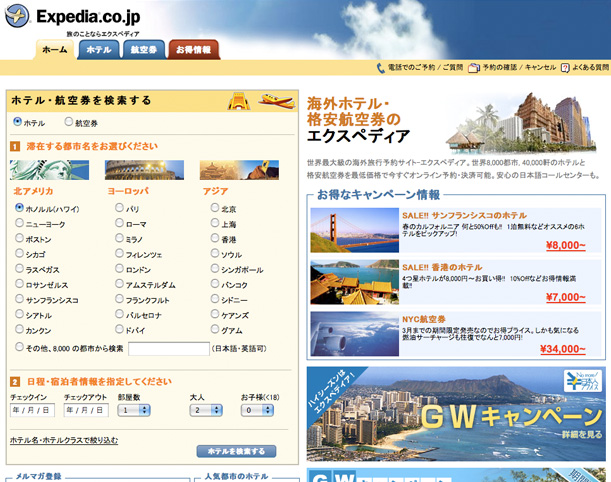This screenshot has height=482, width=611.
Task: Select ロサンゼルス radio button
Action: [x=19, y=283]
